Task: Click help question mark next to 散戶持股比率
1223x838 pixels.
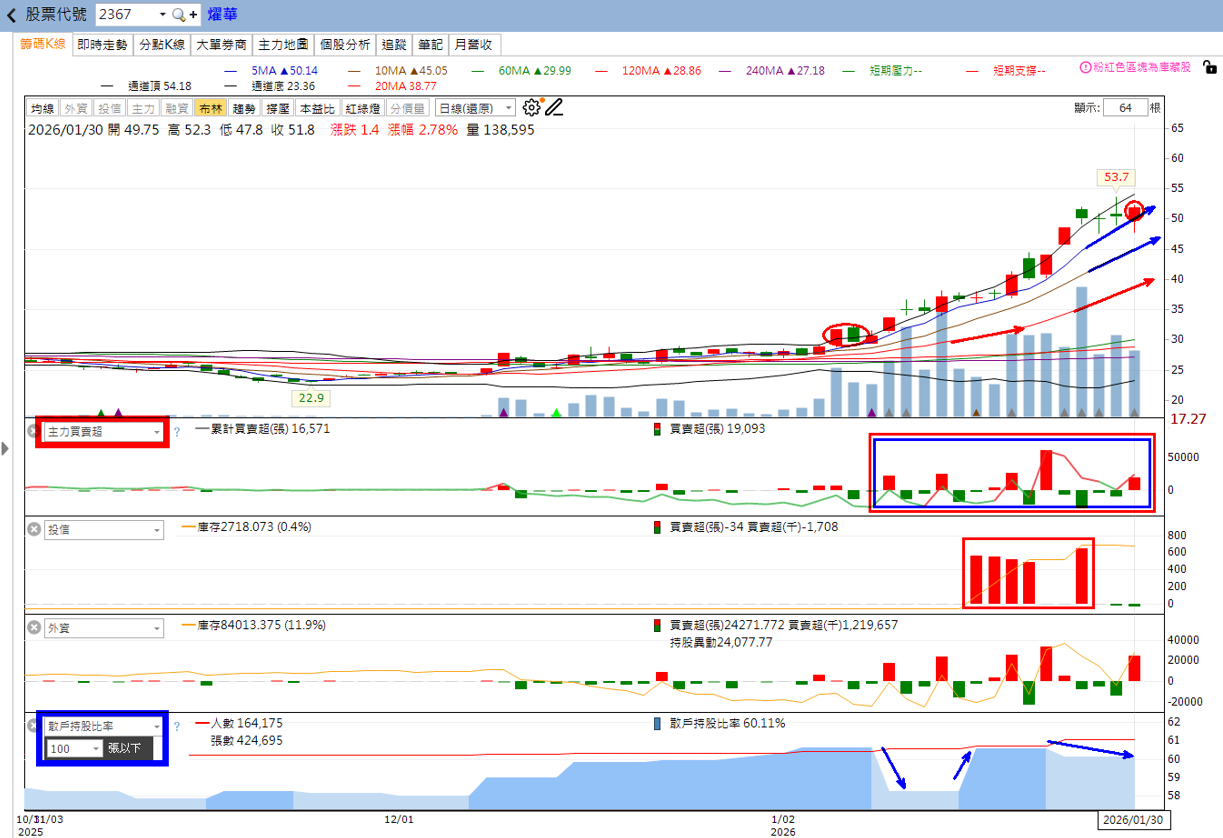Action: click(x=177, y=727)
